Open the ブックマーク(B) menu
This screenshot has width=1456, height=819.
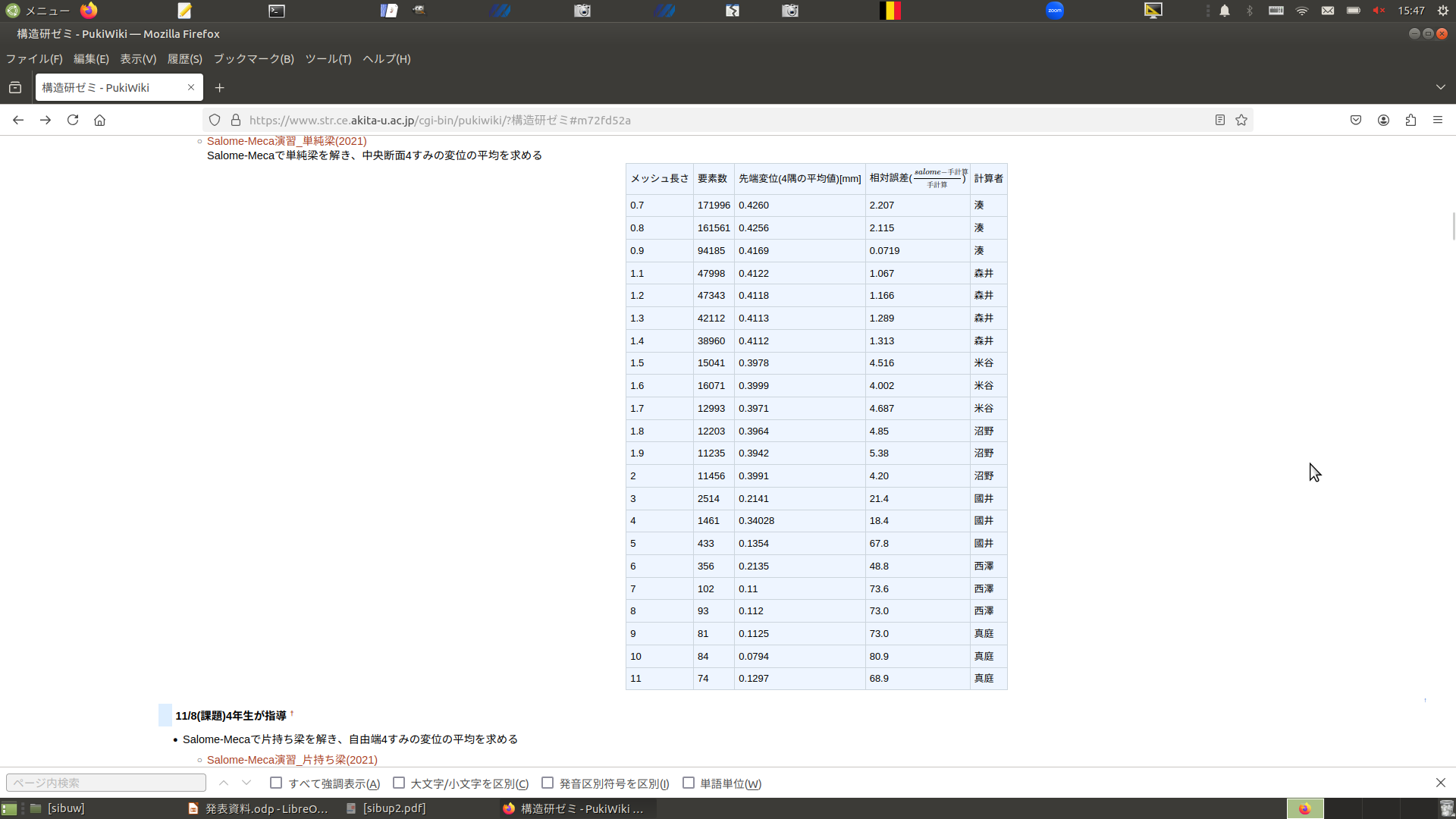coord(253,58)
